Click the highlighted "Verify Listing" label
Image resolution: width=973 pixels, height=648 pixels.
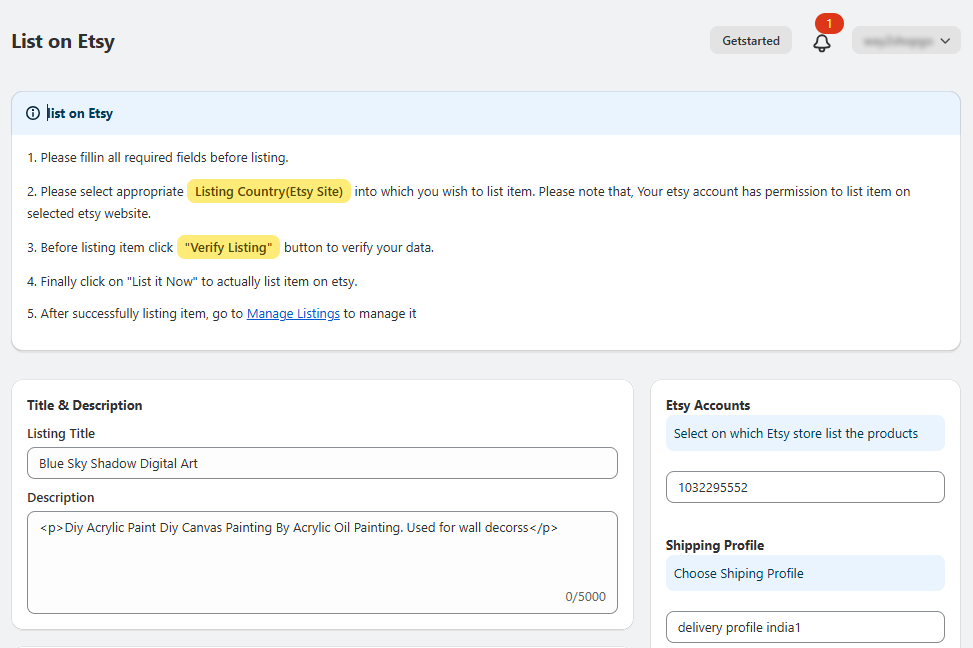(x=228, y=247)
